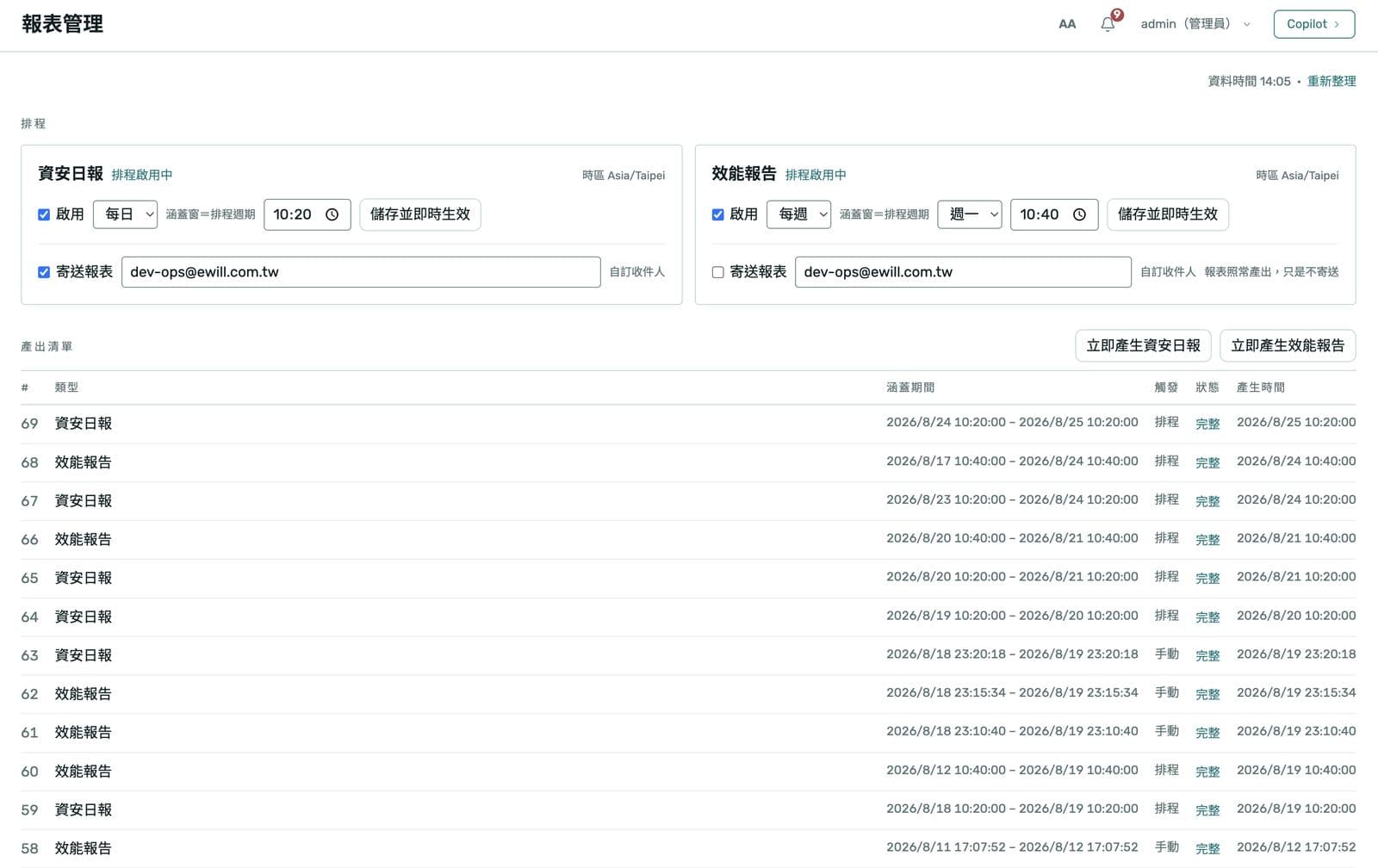1378x868 pixels.
Task: Select row 65 資安日報
Action: coord(688,578)
